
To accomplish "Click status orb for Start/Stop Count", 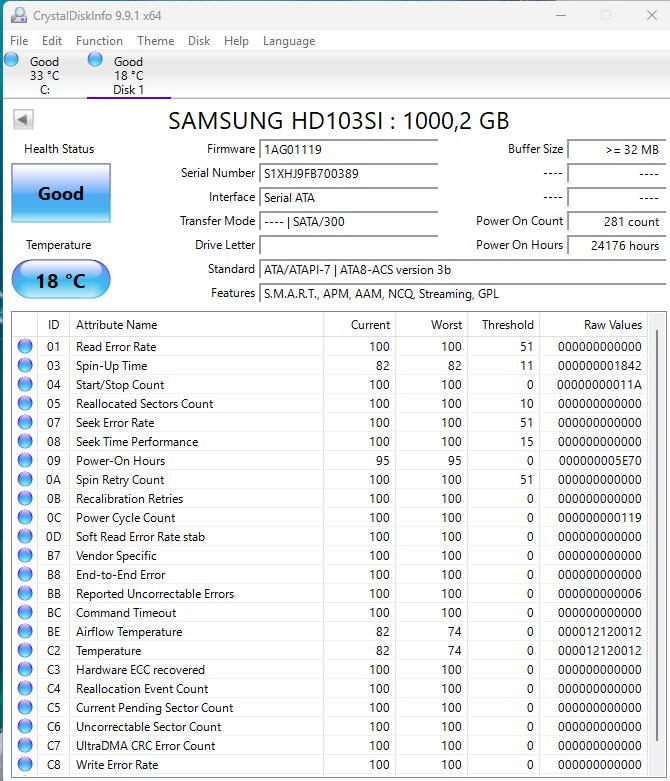I will click(25, 384).
